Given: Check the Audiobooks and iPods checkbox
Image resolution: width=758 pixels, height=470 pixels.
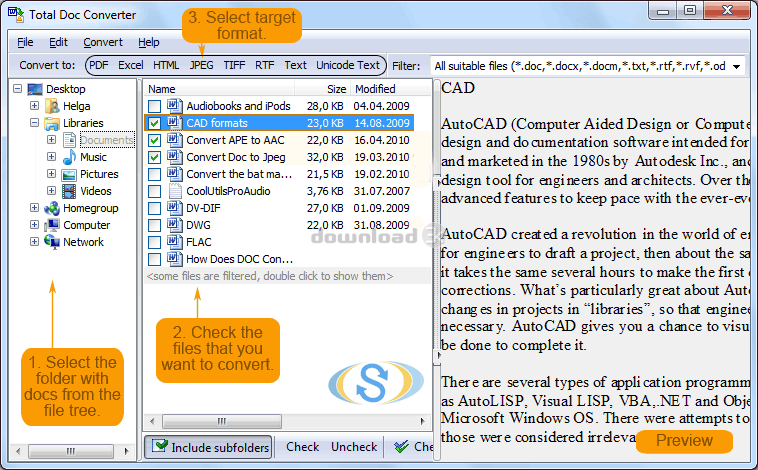Looking at the screenshot, I should tap(155, 106).
